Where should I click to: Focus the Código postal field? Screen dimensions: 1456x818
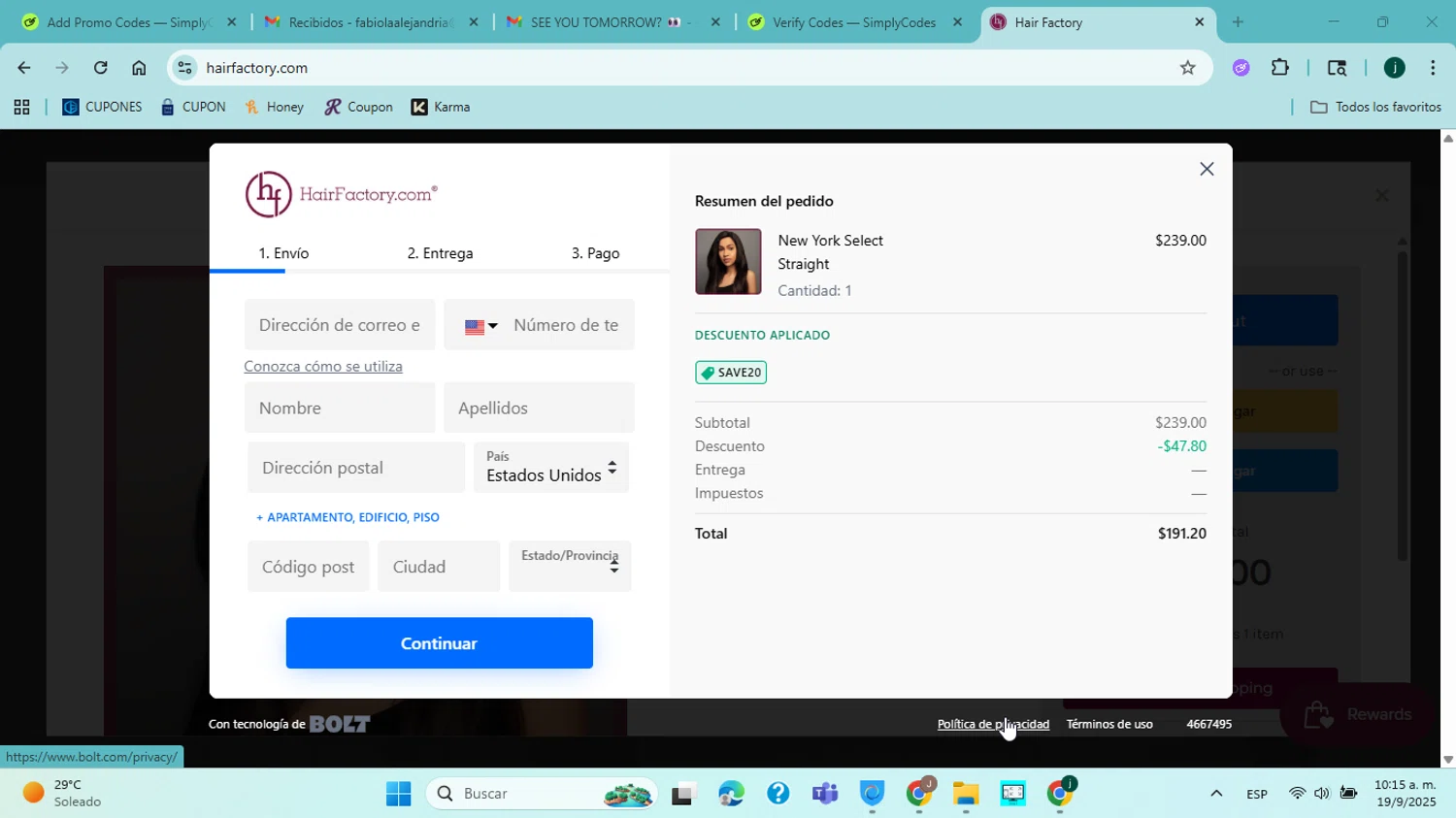pyautogui.click(x=309, y=567)
